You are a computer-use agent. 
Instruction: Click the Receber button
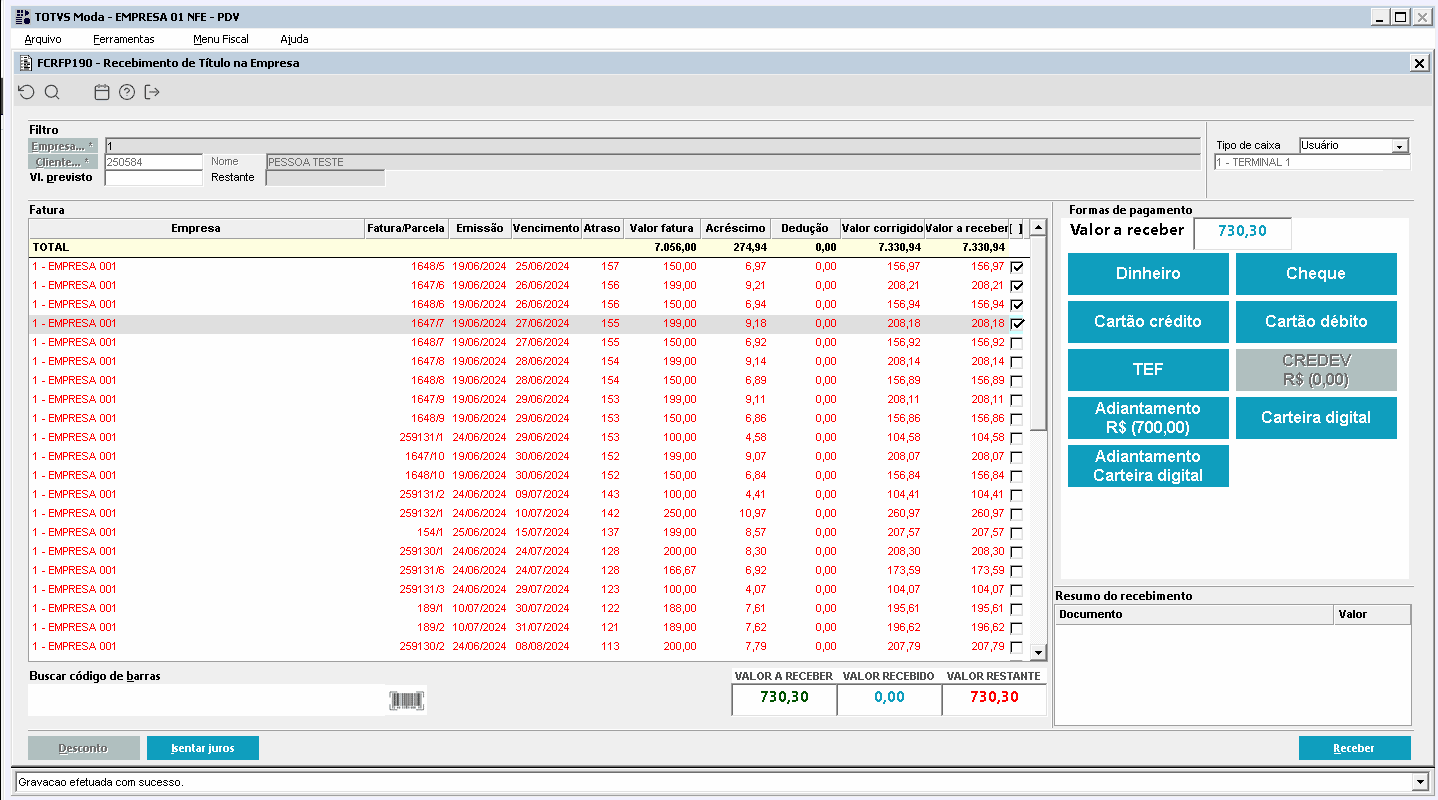(x=1354, y=748)
